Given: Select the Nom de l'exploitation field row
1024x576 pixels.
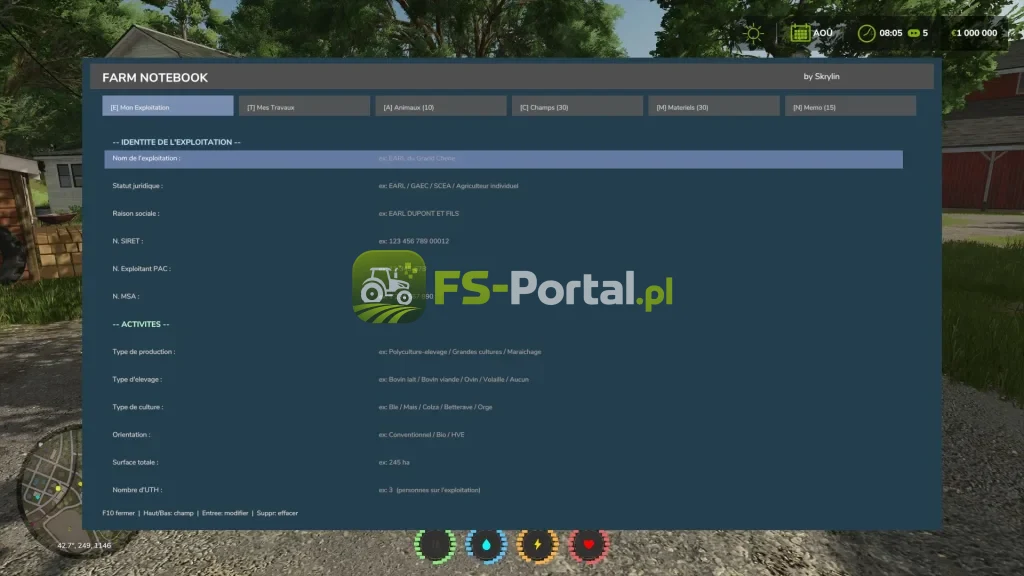Looking at the screenshot, I should click(504, 159).
